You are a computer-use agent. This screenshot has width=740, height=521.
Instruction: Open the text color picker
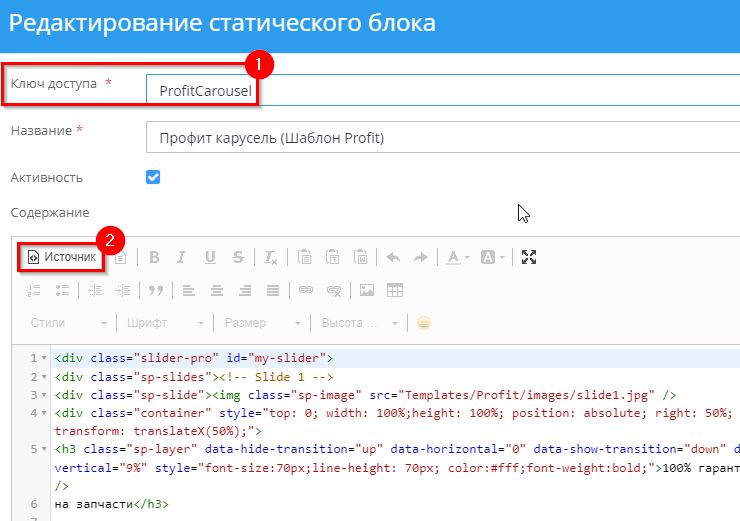(458, 257)
